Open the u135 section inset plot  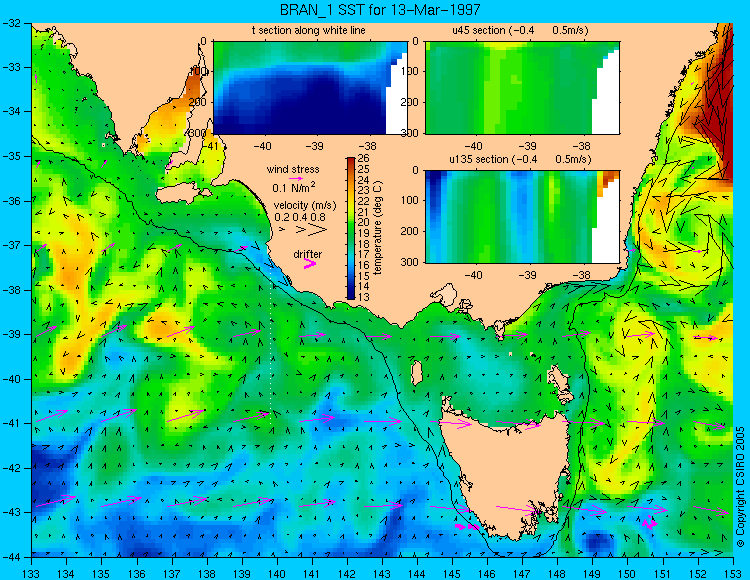[522, 217]
